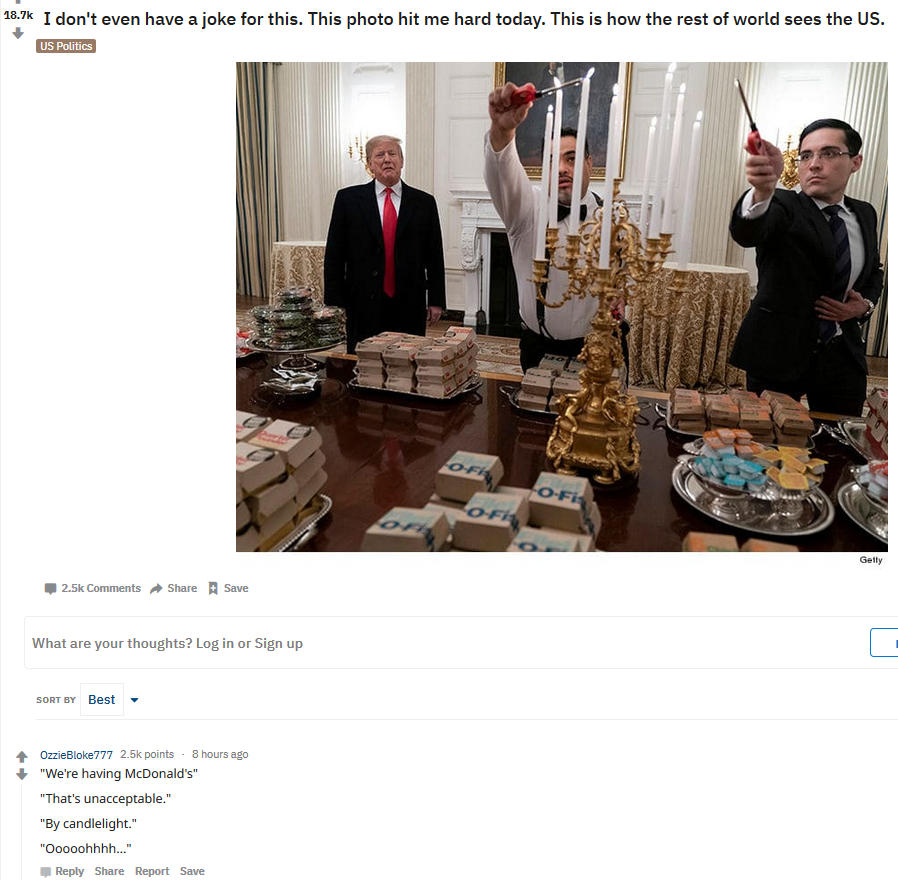Upvote OzzieBloke777's comment
Image resolution: width=898 pixels, height=880 pixels.
click(22, 757)
